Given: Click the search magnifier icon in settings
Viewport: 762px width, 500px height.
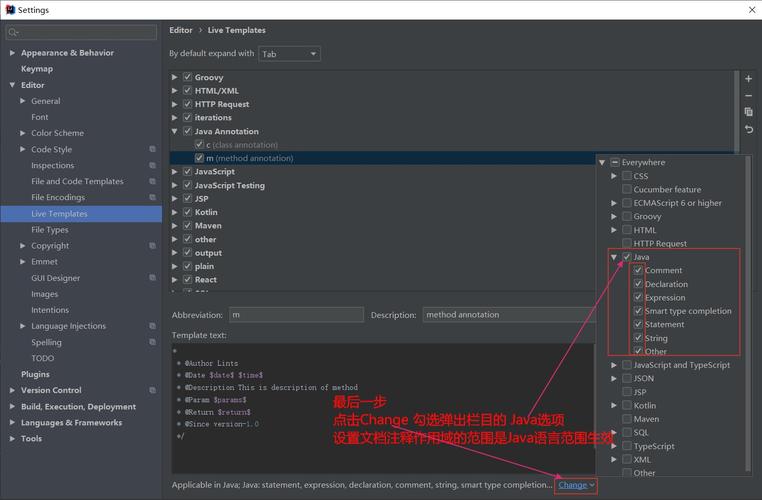Looking at the screenshot, I should (13, 33).
